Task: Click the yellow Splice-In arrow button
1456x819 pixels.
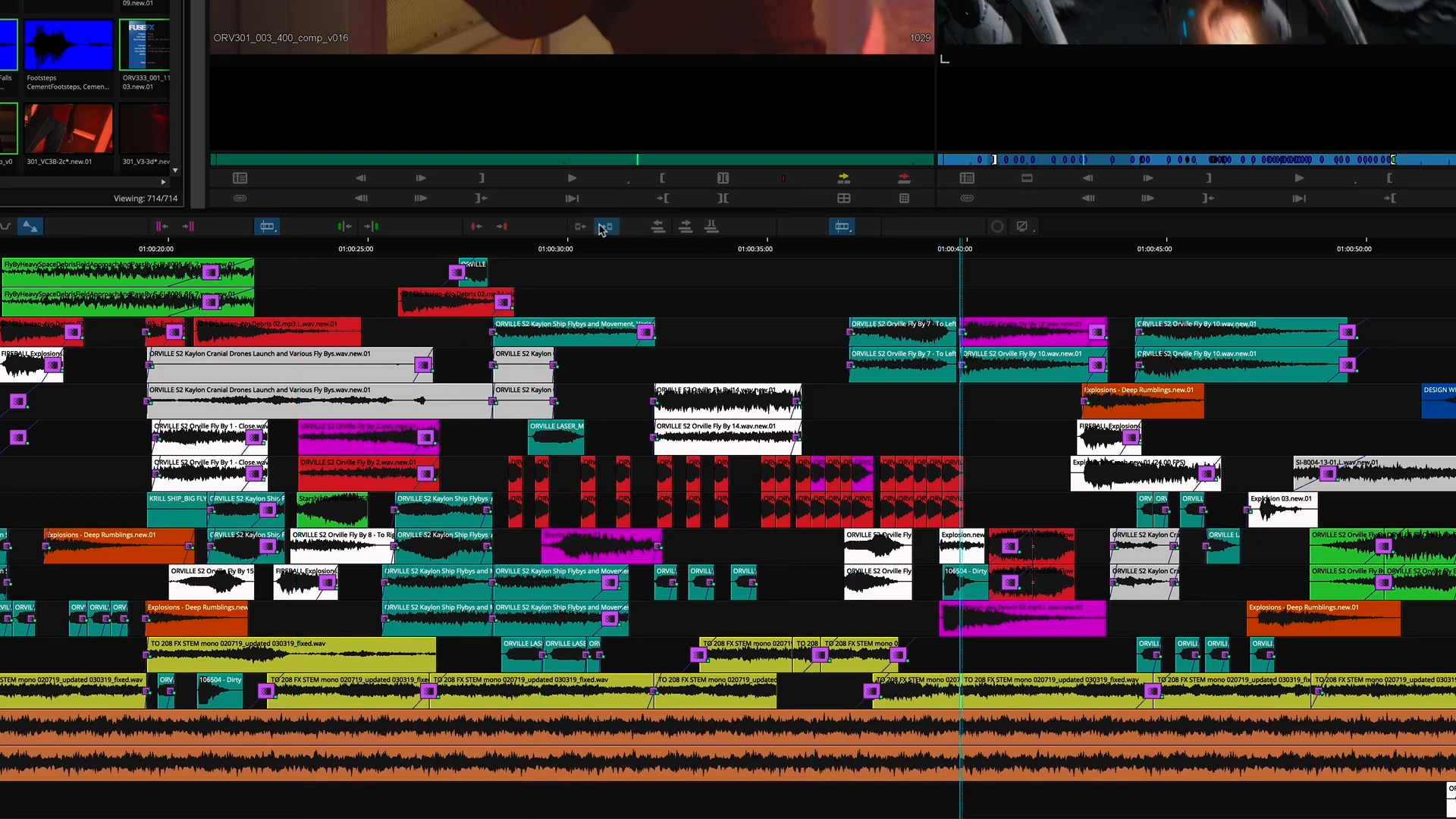Action: [843, 178]
